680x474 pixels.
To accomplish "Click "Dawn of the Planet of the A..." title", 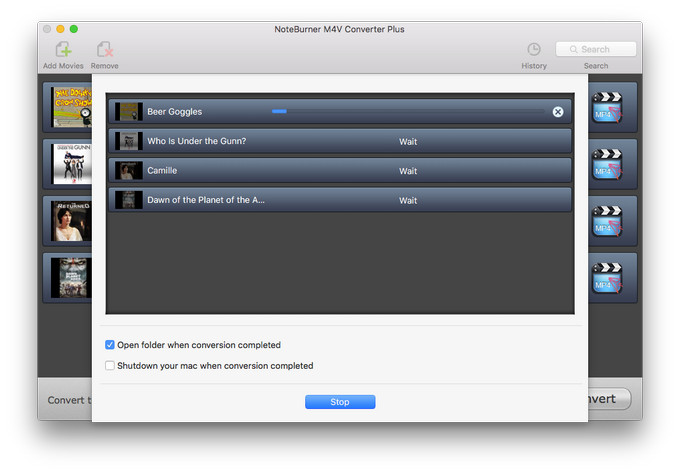I will click(x=206, y=200).
